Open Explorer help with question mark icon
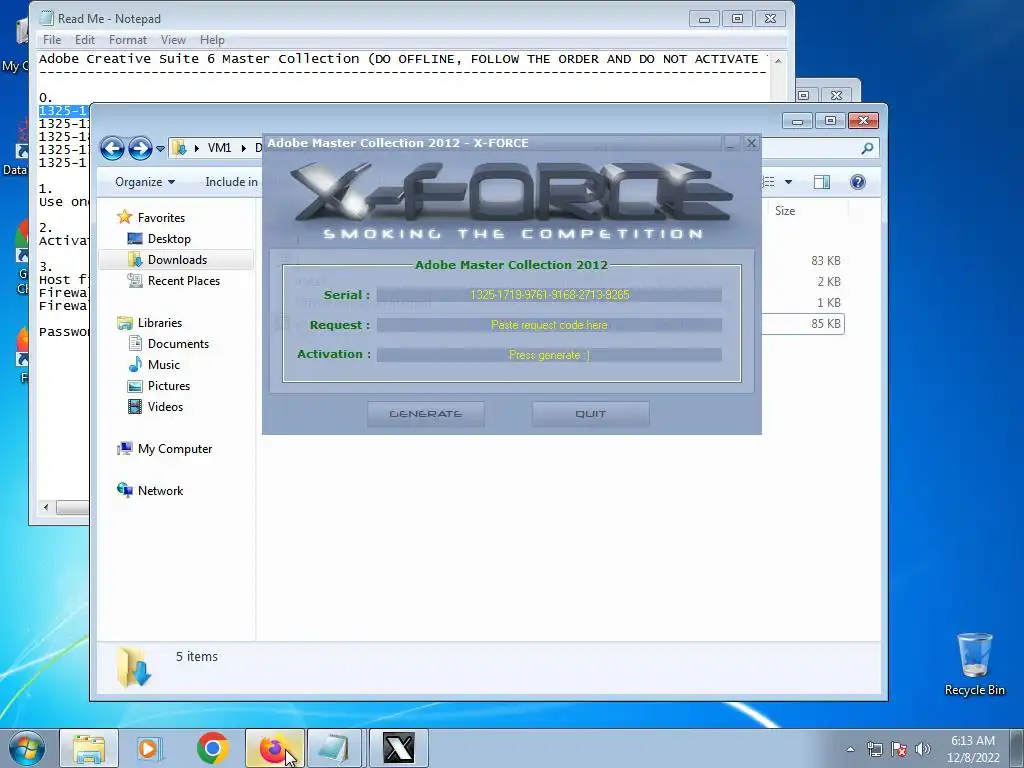The height and width of the screenshot is (768, 1024). click(857, 182)
